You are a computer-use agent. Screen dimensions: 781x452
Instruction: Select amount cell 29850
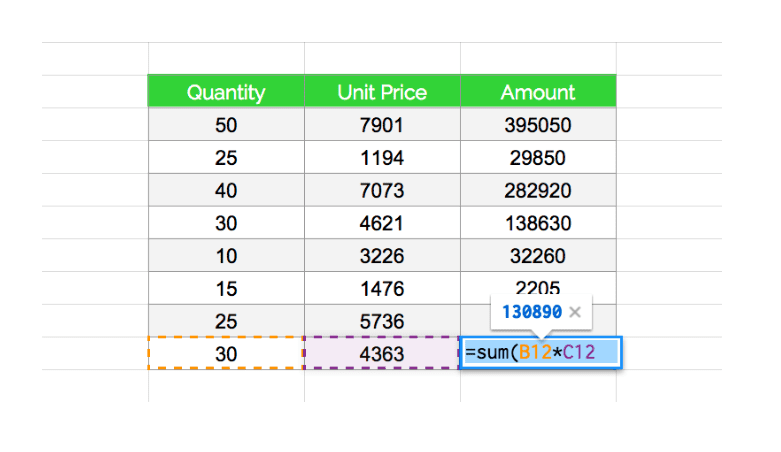[x=538, y=157]
